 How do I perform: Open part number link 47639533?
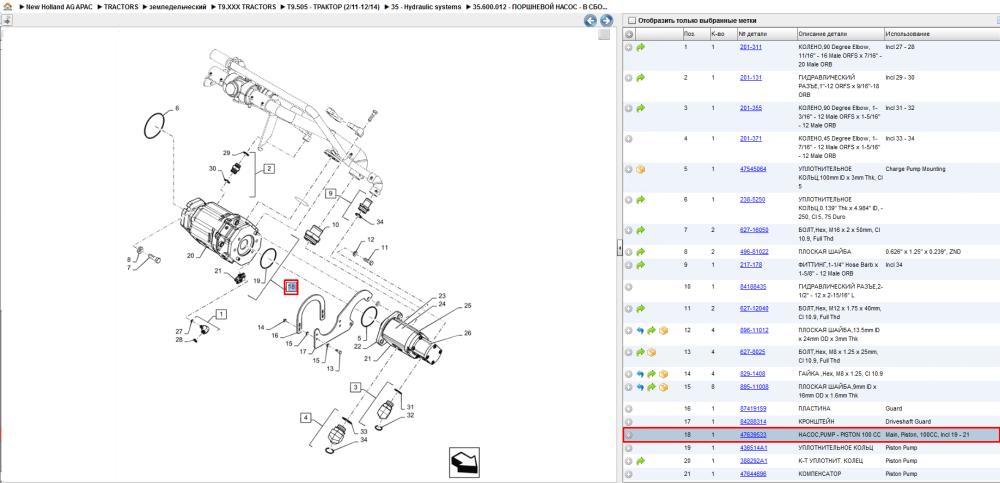pos(753,435)
